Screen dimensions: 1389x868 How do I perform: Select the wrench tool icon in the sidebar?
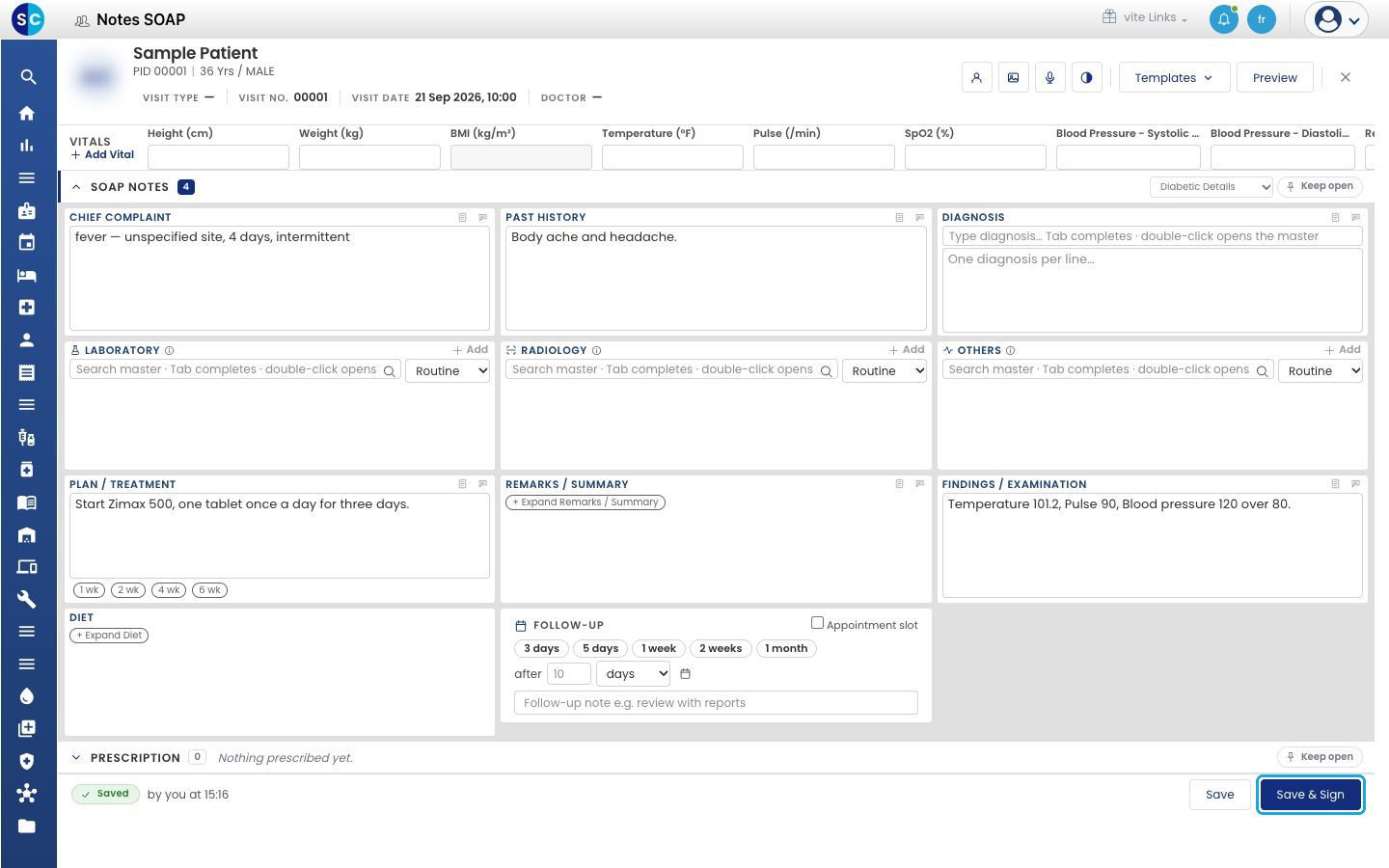click(x=27, y=599)
